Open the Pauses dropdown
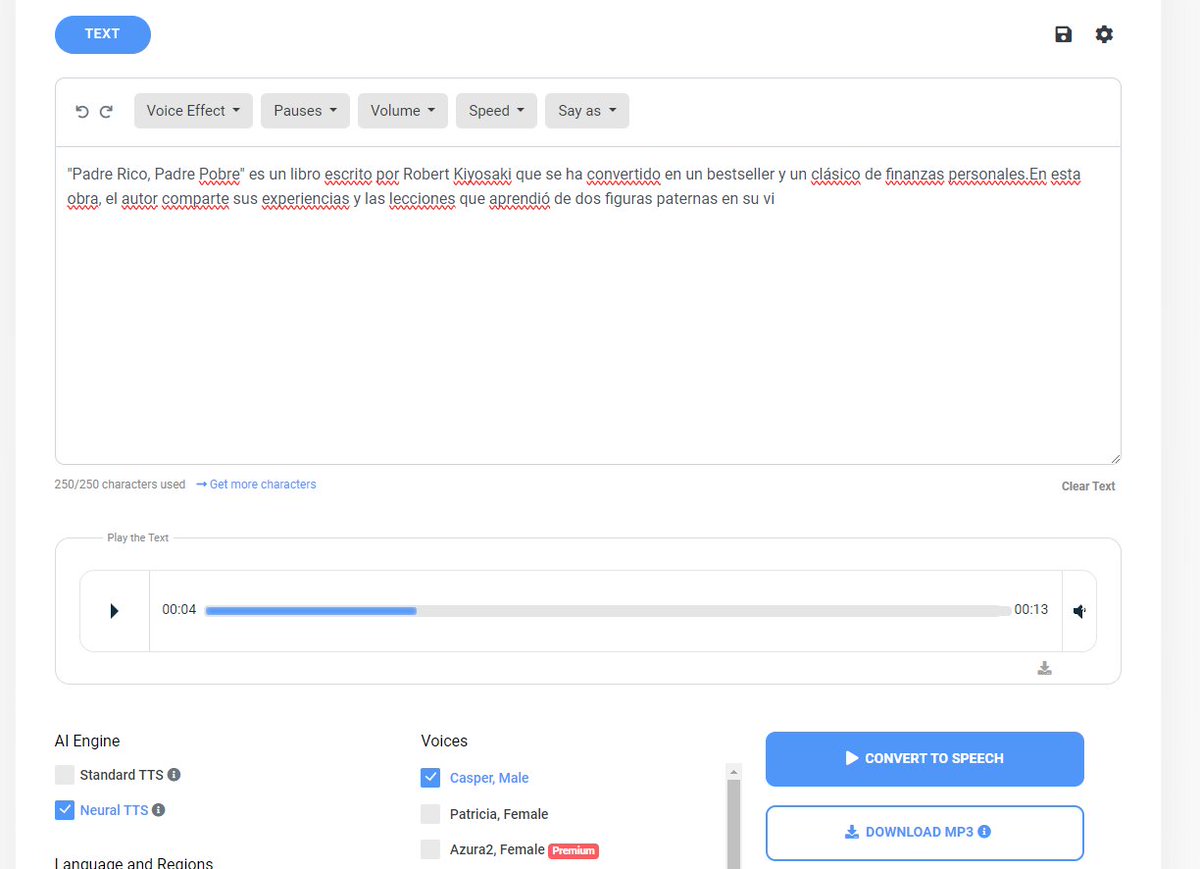Viewport: 1200px width, 869px height. [x=305, y=111]
